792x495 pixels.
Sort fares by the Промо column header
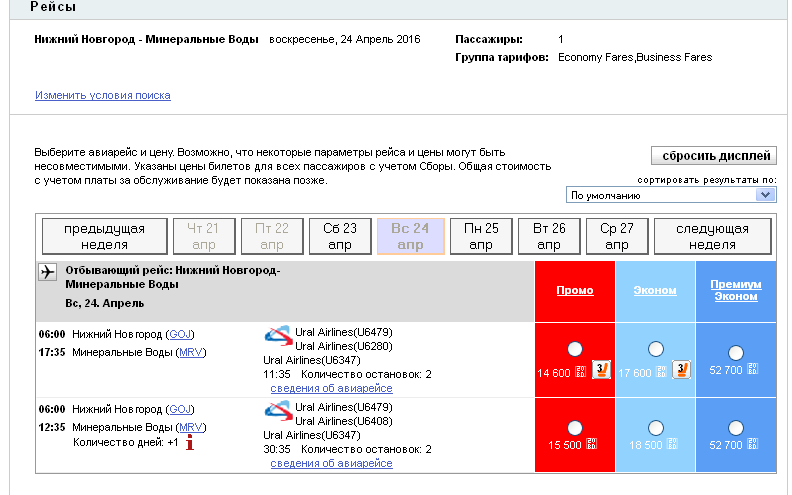575,291
